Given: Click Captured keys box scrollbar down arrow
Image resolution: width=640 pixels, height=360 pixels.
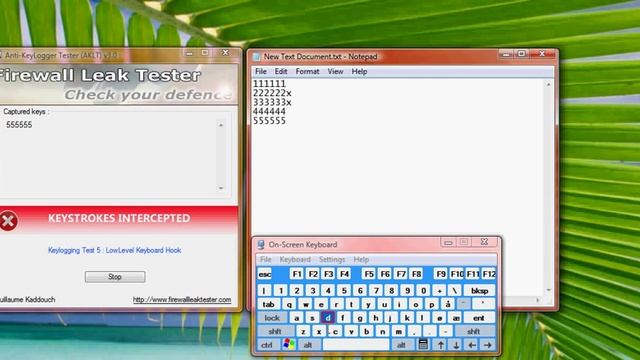Looking at the screenshot, I should [x=221, y=188].
